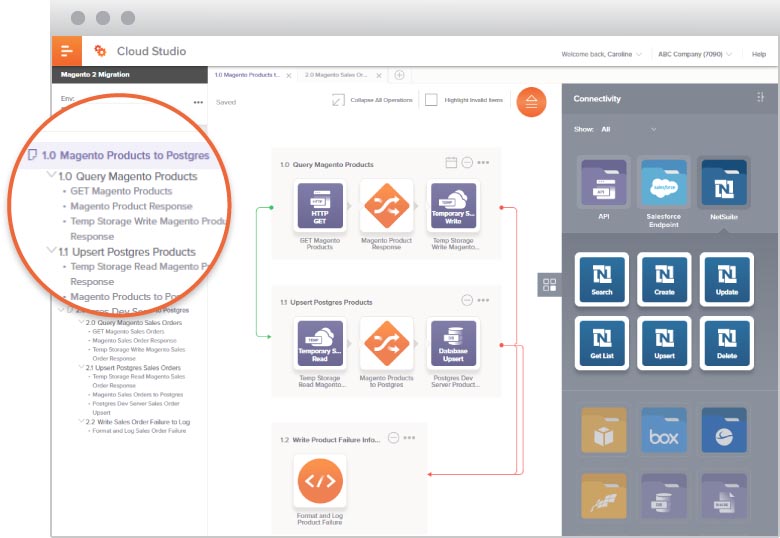Open calendar schedule icon on Query Magento Products

click(451, 163)
